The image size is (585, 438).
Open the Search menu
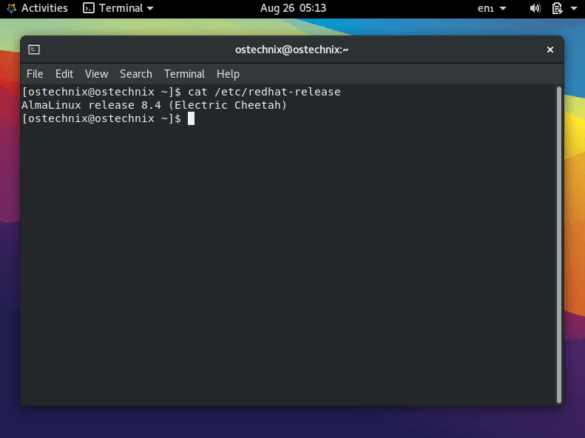[136, 74]
